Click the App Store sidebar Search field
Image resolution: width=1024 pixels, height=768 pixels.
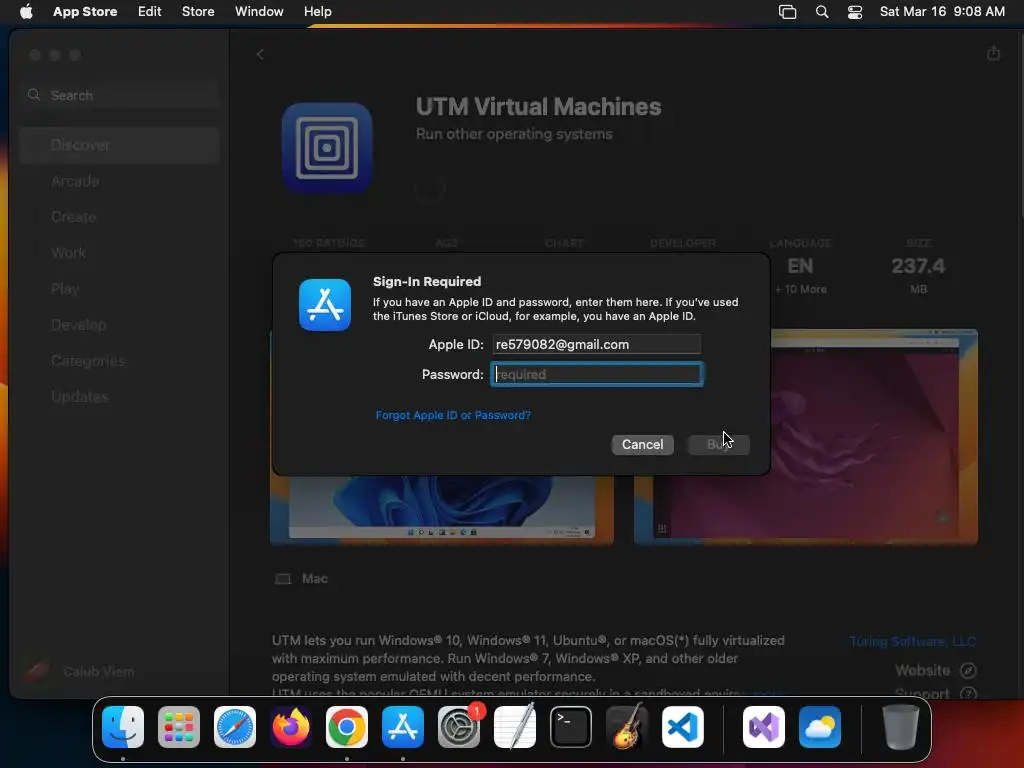click(120, 95)
